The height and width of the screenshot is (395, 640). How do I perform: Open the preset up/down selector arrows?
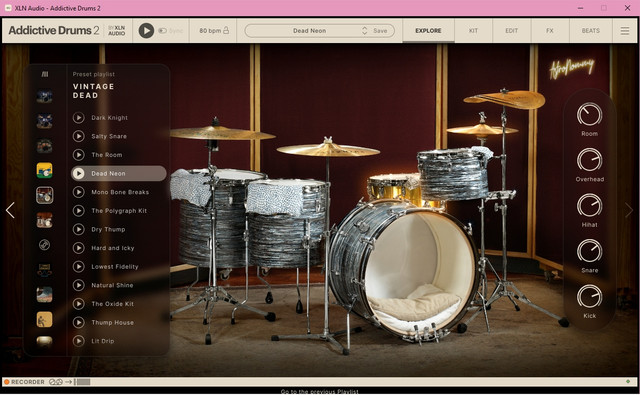point(364,31)
